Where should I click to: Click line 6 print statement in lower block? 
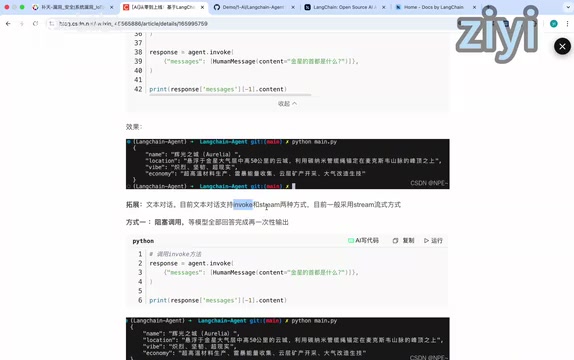click(218, 300)
